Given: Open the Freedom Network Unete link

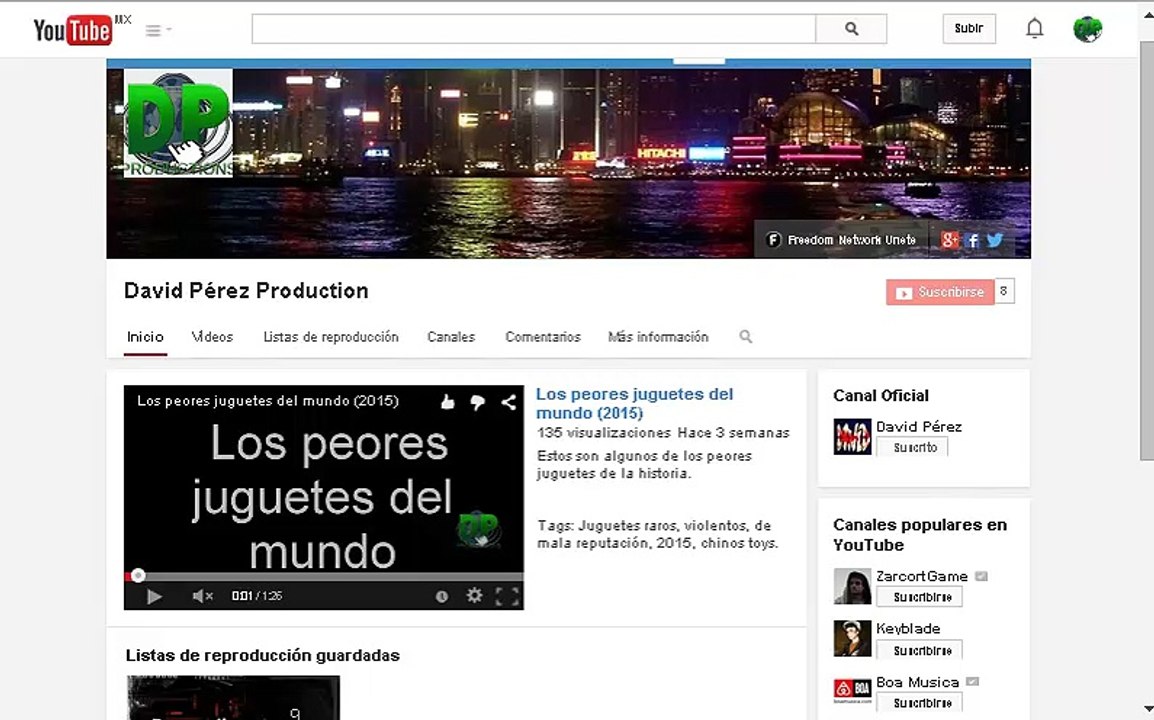Looking at the screenshot, I should [x=841, y=240].
